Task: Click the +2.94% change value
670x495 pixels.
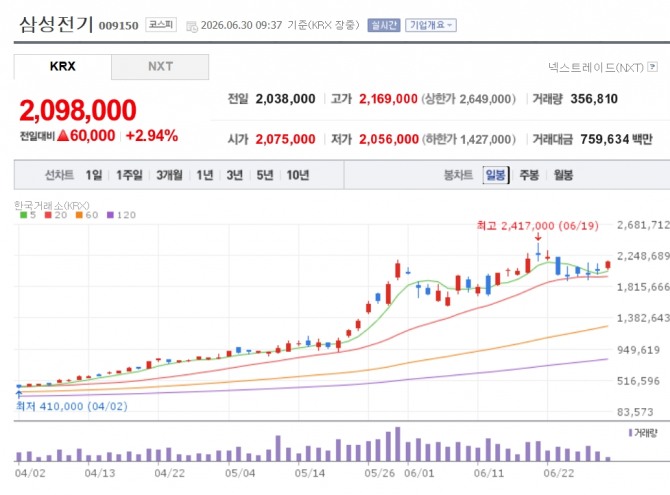Action: pyautogui.click(x=152, y=136)
